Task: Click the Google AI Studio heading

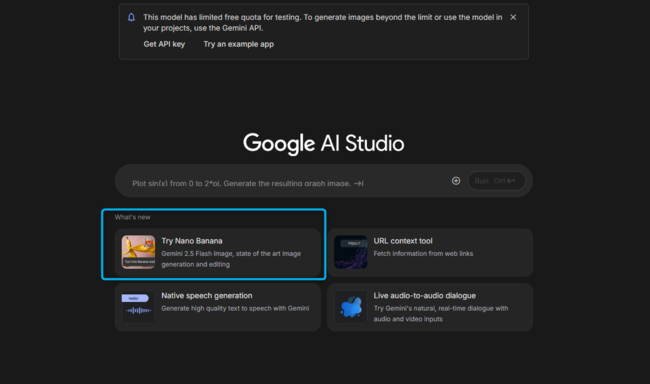Action: pos(323,143)
